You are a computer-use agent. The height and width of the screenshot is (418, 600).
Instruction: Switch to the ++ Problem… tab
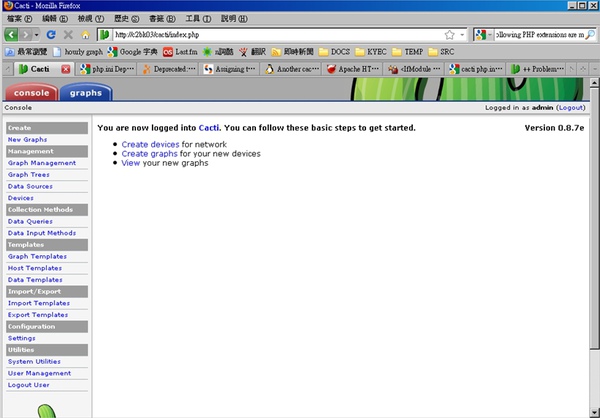click(x=537, y=69)
